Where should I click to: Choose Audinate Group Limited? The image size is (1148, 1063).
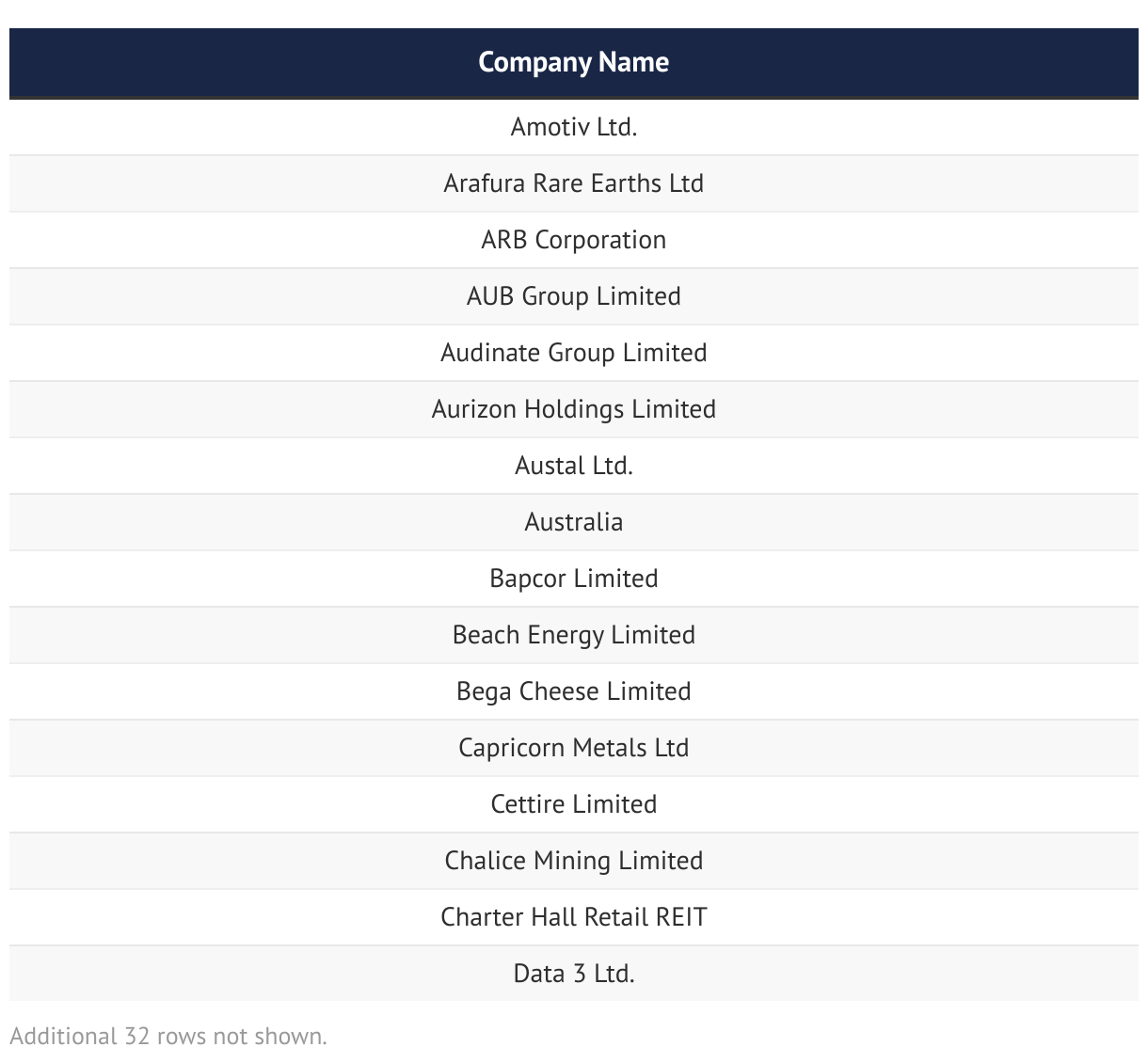pos(573,353)
